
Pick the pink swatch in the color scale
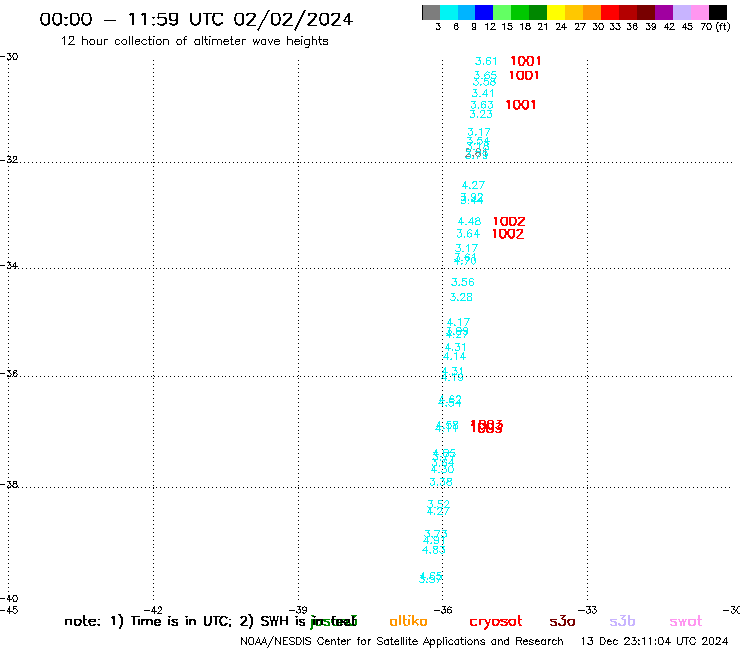click(x=699, y=12)
